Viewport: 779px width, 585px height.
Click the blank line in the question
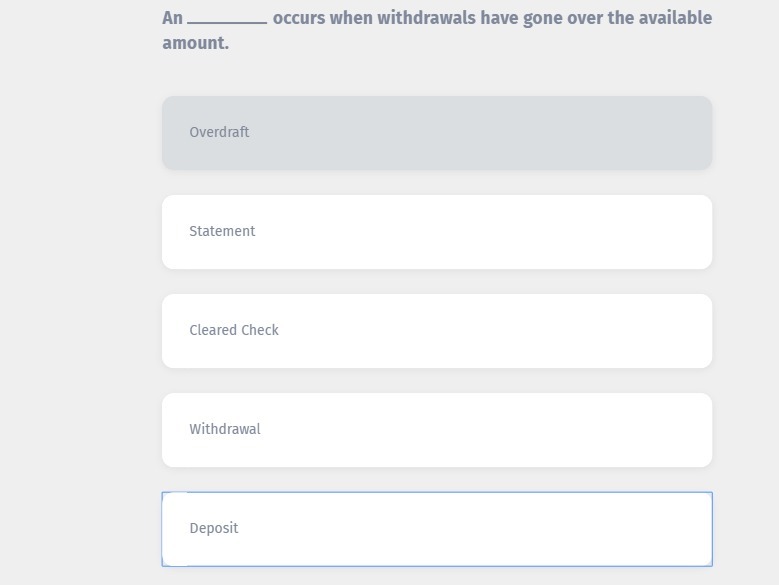pyautogui.click(x=227, y=20)
